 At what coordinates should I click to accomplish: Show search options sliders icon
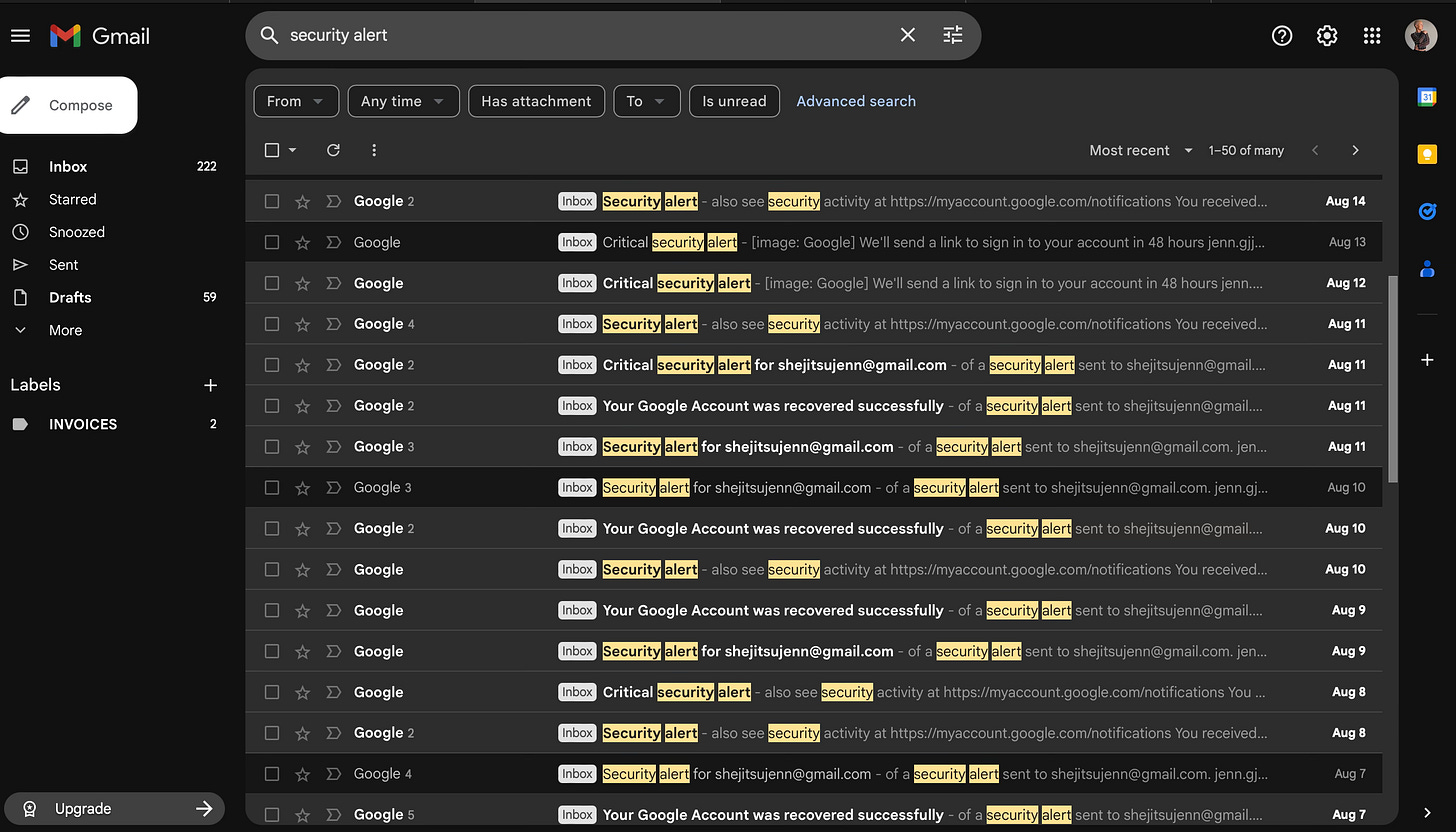coord(953,35)
